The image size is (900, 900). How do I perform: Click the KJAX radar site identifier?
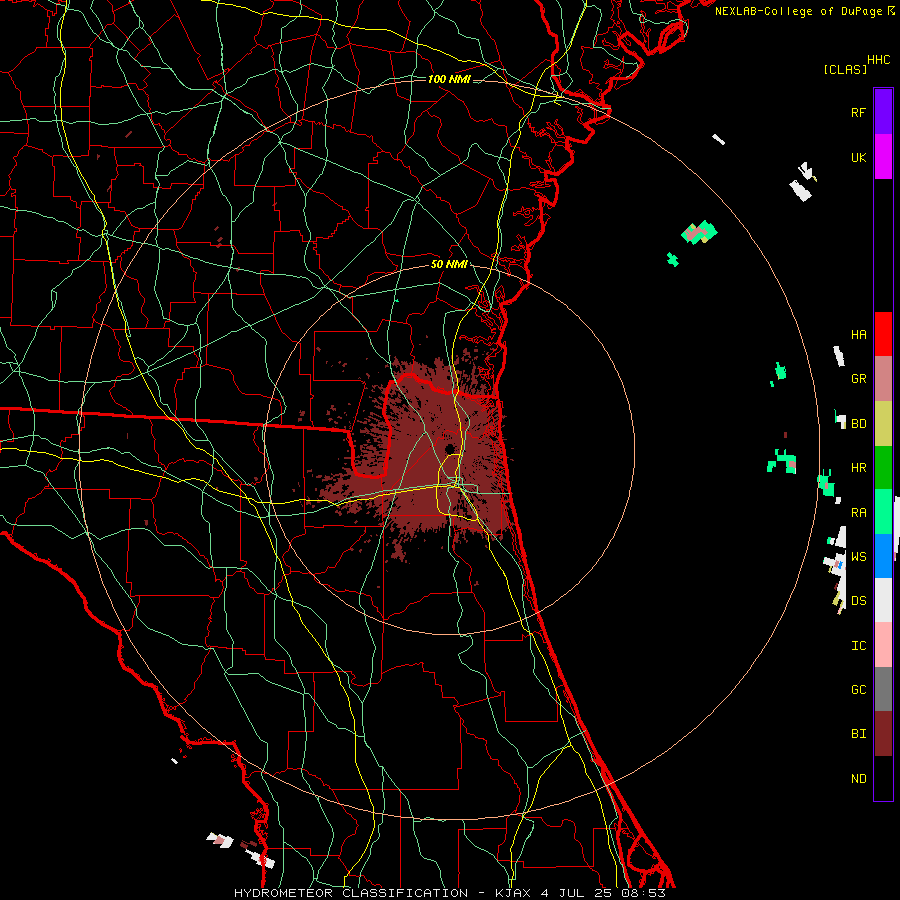(x=514, y=893)
